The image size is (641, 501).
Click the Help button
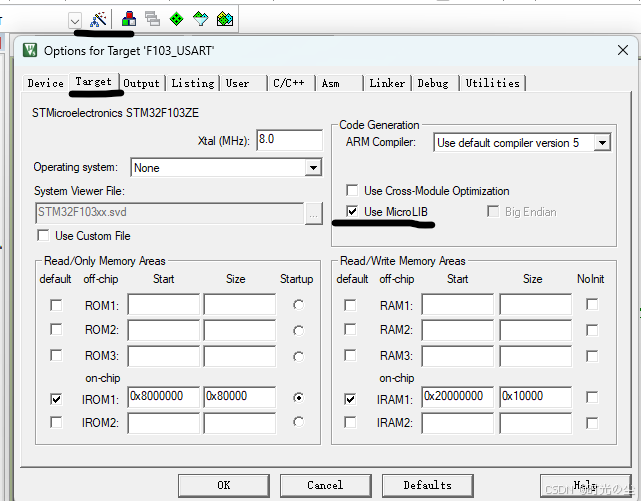point(585,485)
